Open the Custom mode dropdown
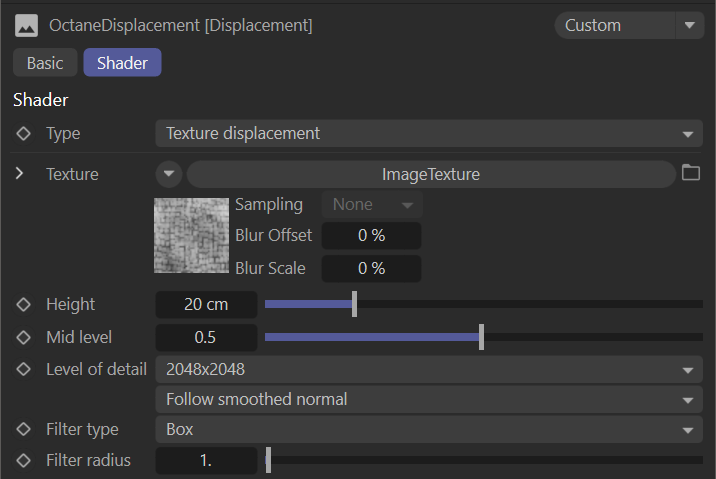The image size is (716, 479). click(629, 25)
